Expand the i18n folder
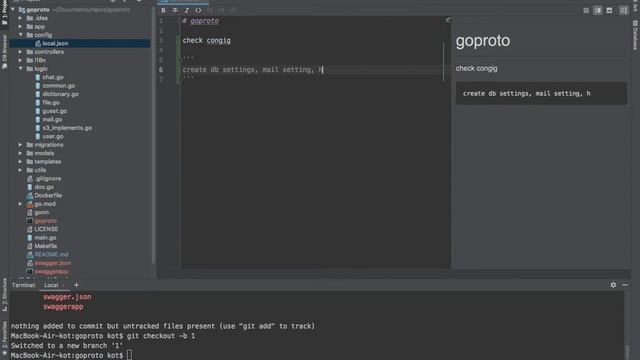This screenshot has width=640, height=360. (x=20, y=60)
